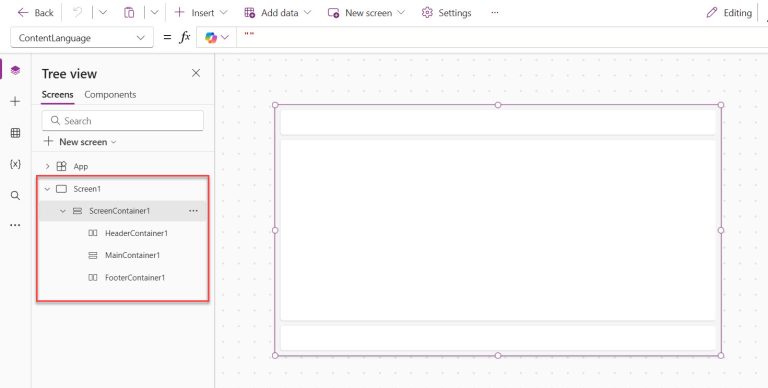This screenshot has height=388, width=768.
Task: Click the footer container on the canvas
Action: [498, 338]
